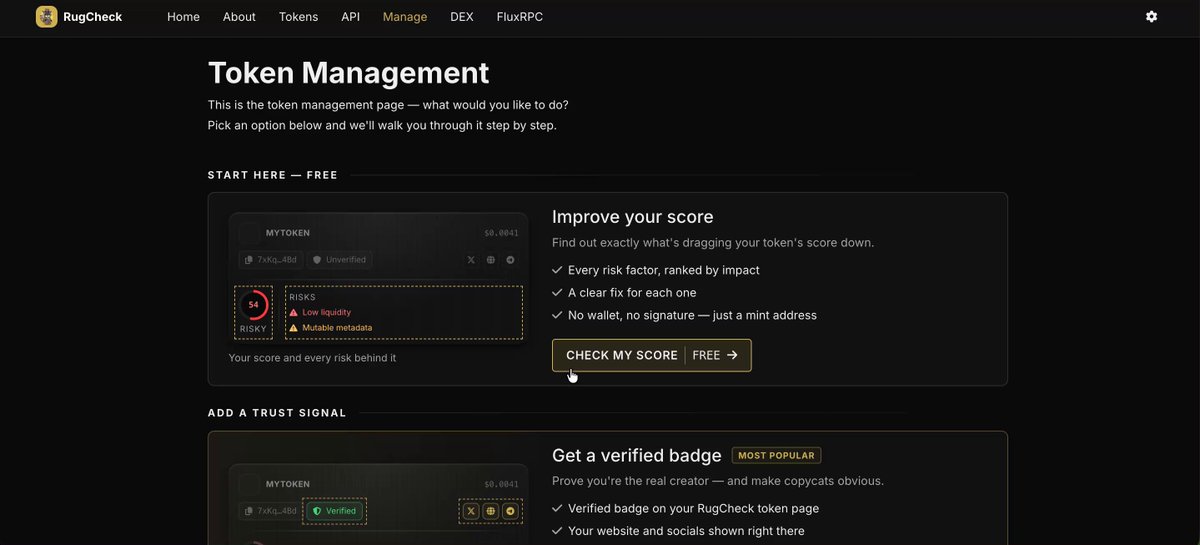Click X icon in verified badge preview
Image resolution: width=1200 pixels, height=545 pixels.
(472, 511)
